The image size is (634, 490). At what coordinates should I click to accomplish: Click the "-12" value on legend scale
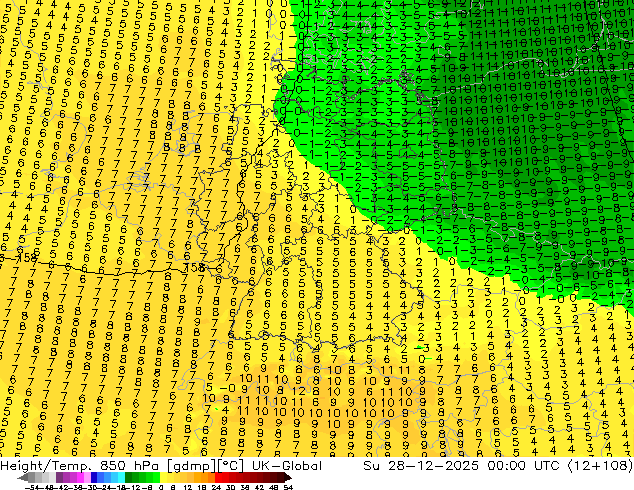(135, 487)
